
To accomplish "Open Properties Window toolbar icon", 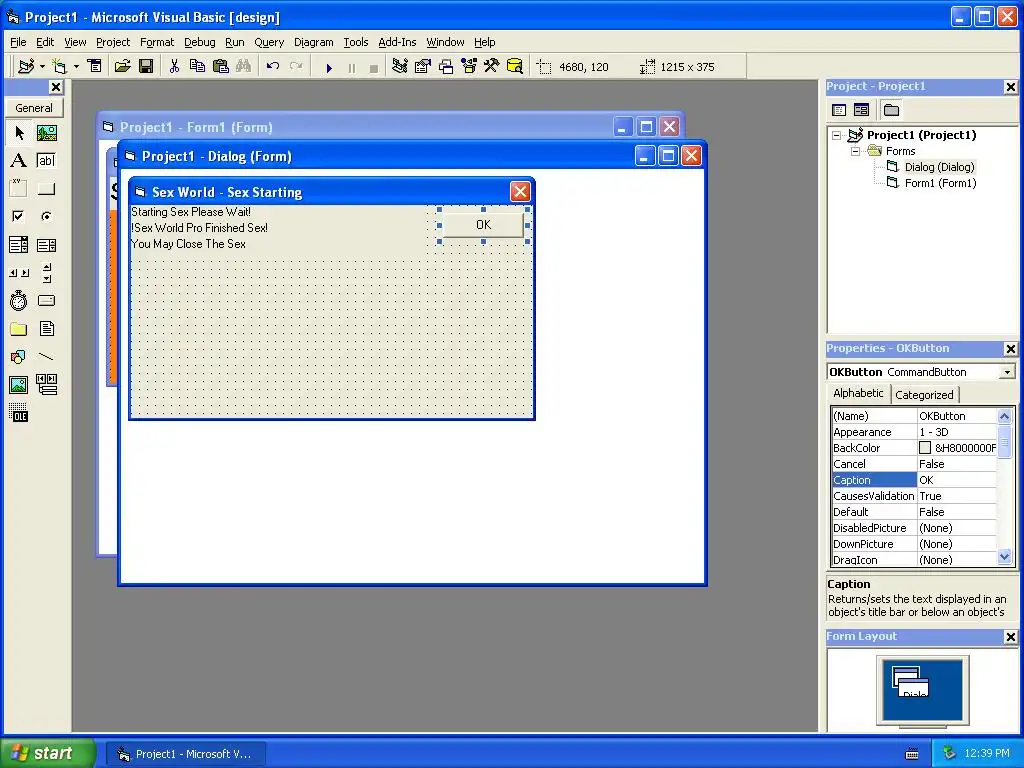I will click(x=423, y=66).
